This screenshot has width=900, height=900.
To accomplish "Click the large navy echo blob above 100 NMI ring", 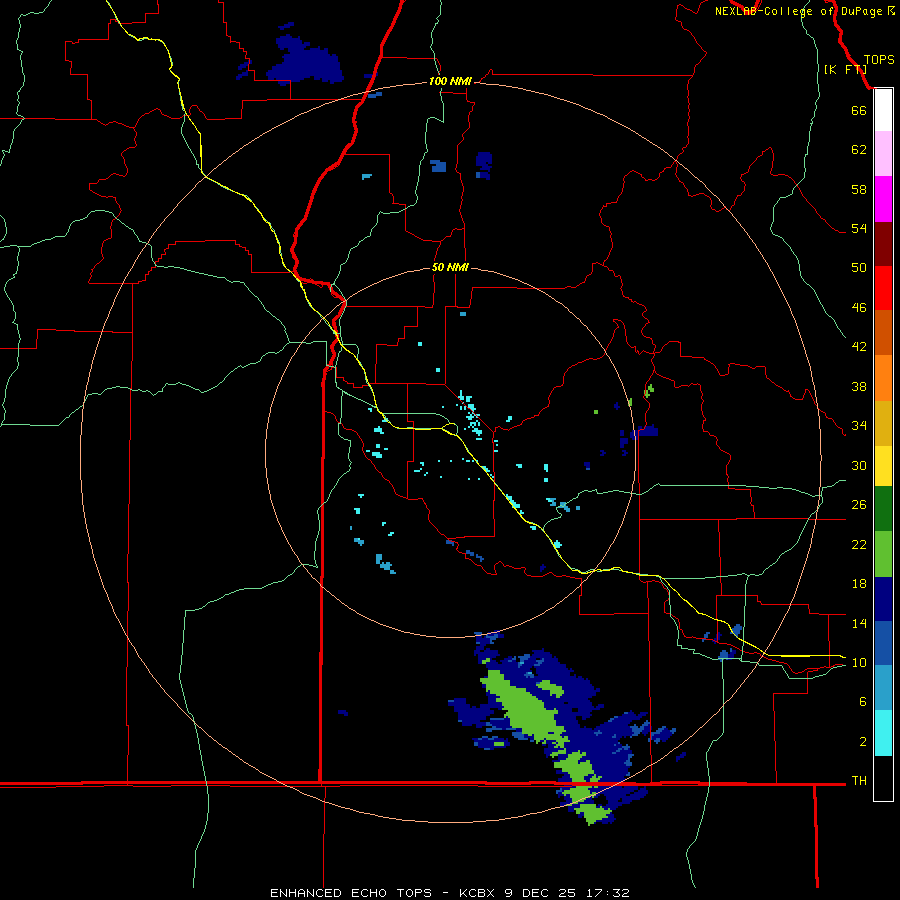I will point(304,62).
